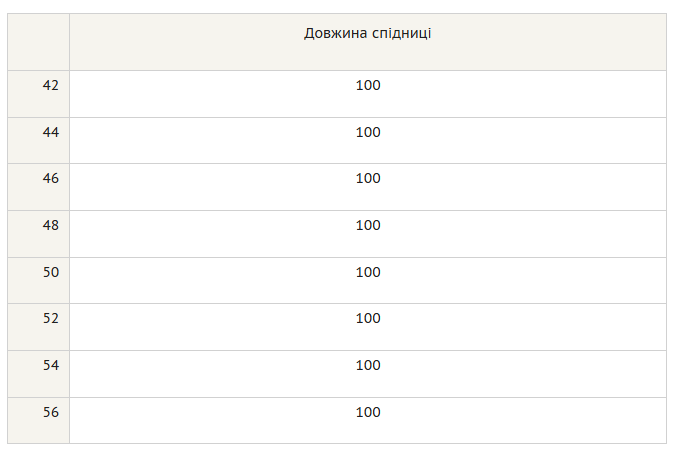The image size is (680, 455).
Task: Click blank area right of size 50 value
Action: tap(520, 281)
